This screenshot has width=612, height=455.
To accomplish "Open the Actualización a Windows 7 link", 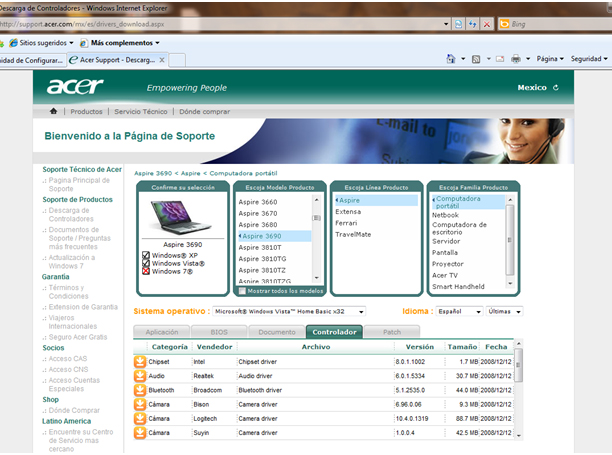I will pyautogui.click(x=72, y=262).
